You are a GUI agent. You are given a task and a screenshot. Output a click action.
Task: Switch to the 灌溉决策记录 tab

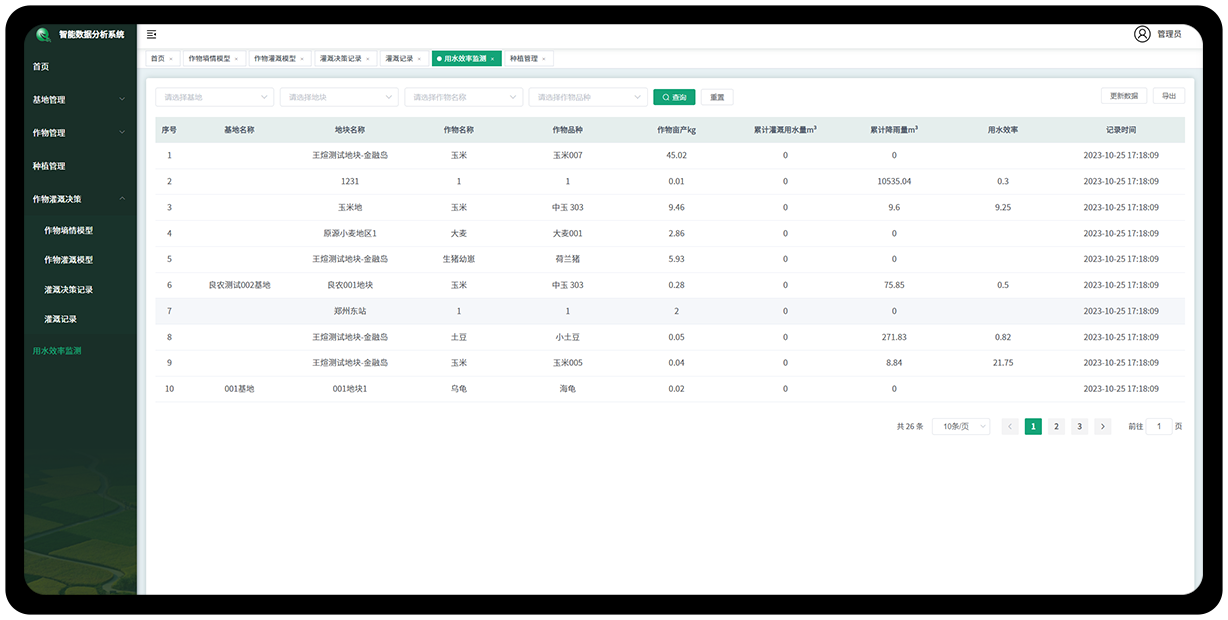pyautogui.click(x=340, y=58)
